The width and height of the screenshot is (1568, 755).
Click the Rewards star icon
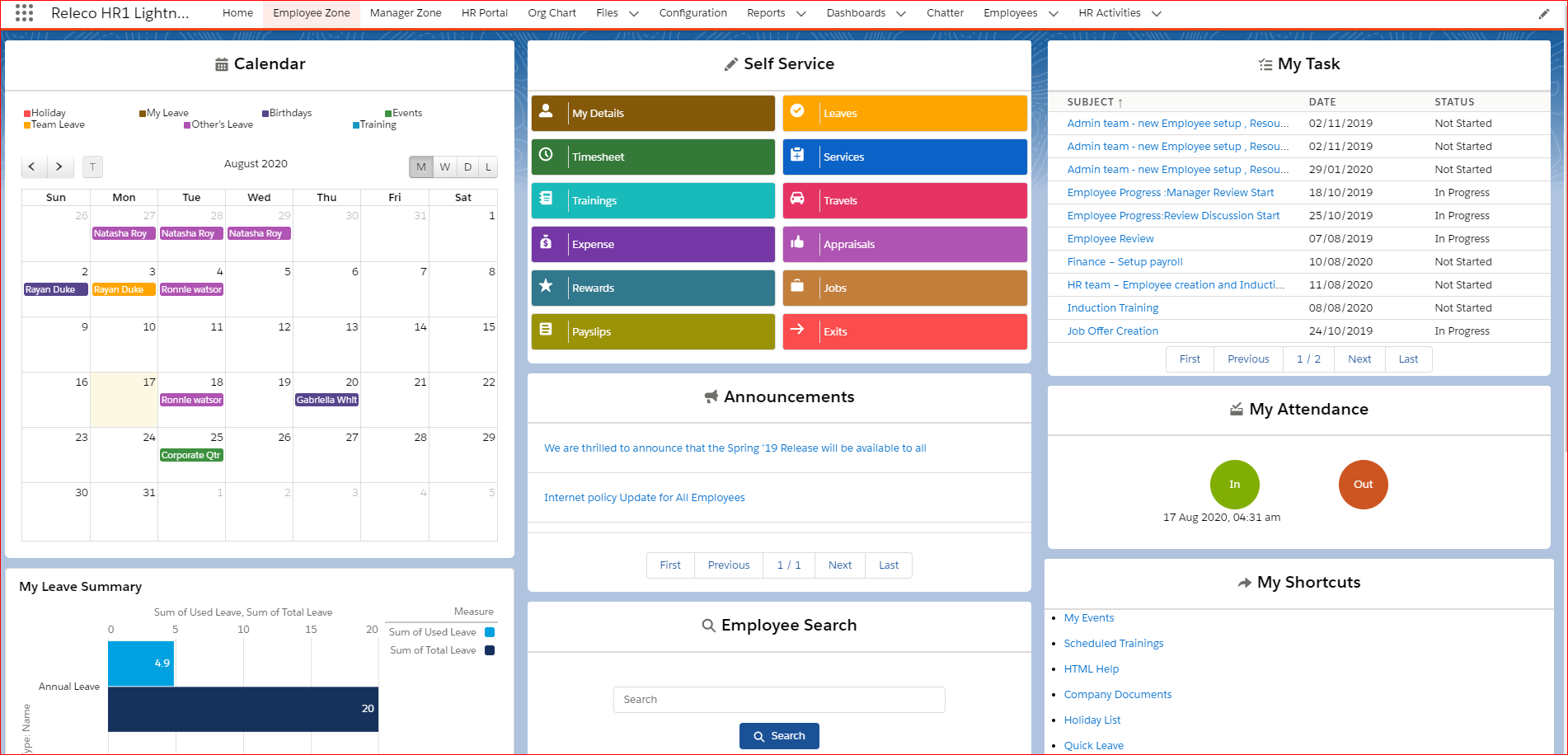[x=546, y=286]
